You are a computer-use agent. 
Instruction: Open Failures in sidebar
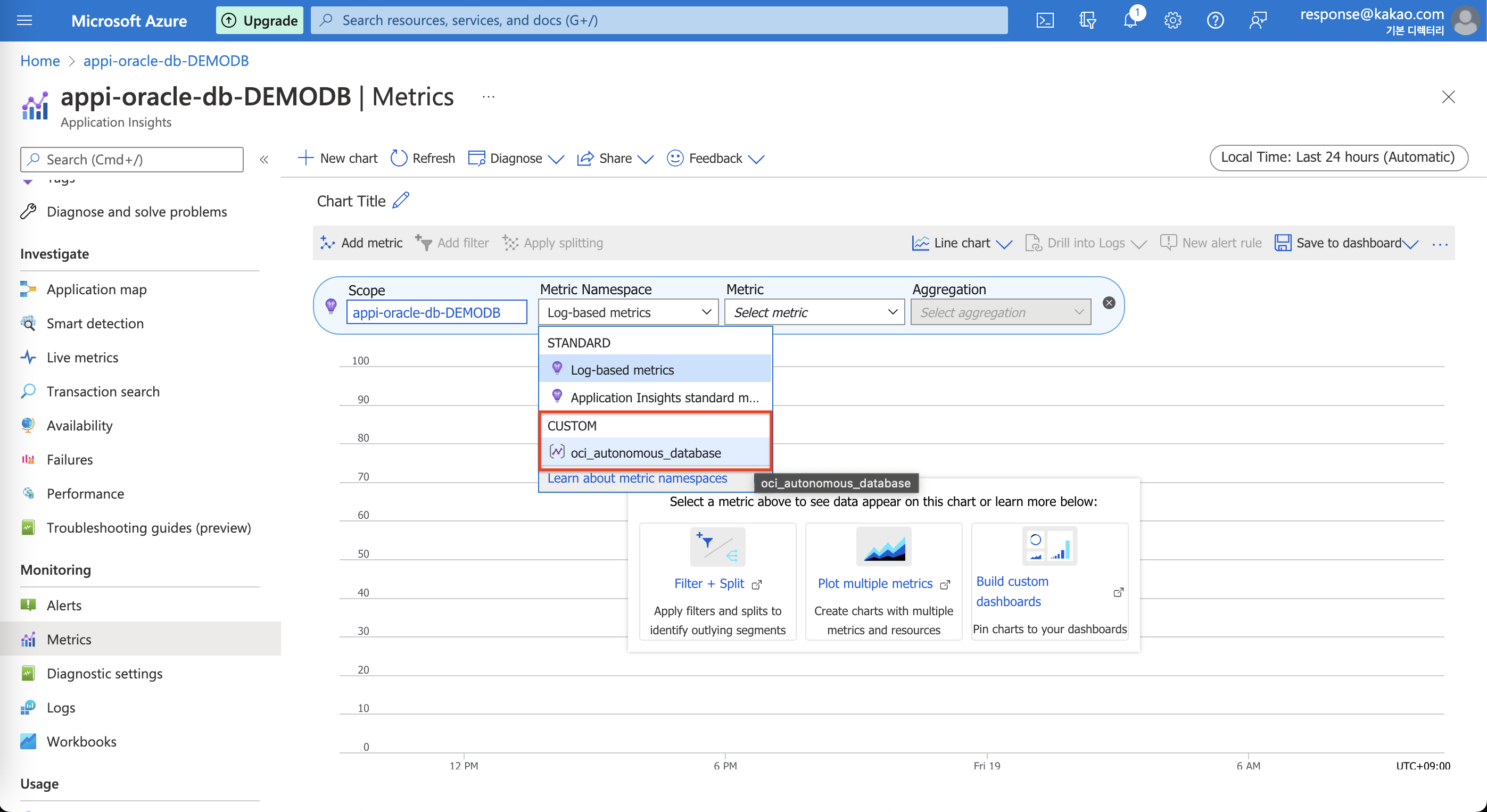point(69,459)
